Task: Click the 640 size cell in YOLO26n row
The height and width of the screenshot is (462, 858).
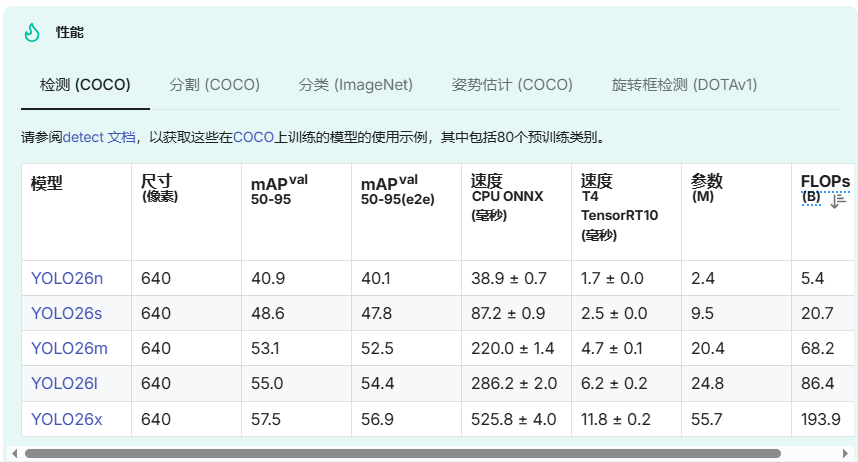Action: (x=187, y=278)
